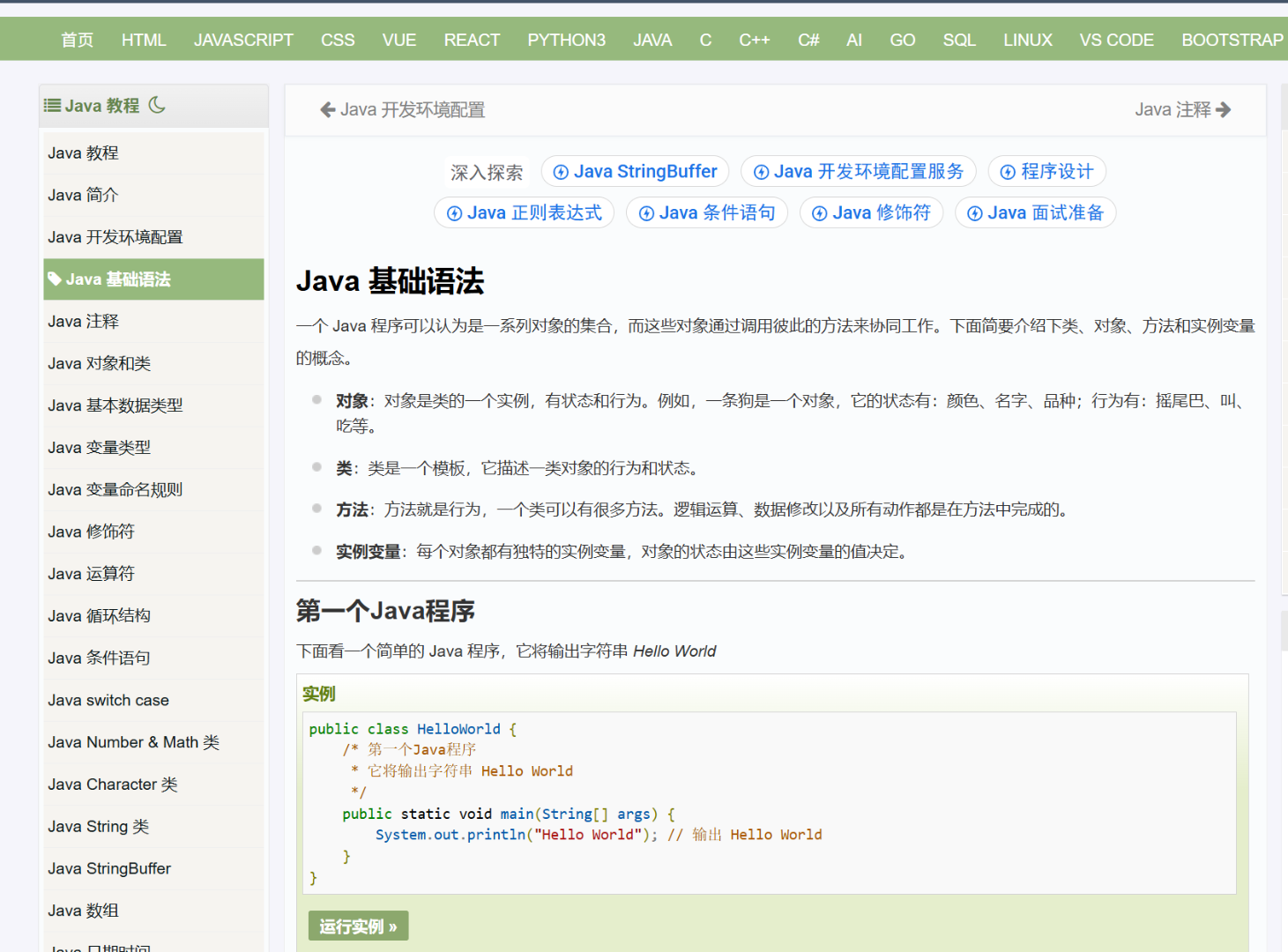Click the tag icon on Java 基础语法

tap(55, 279)
